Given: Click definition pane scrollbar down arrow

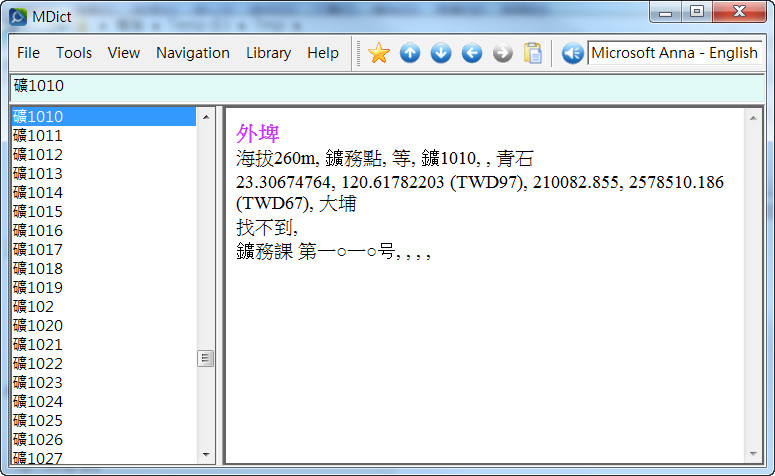Looking at the screenshot, I should 753,454.
